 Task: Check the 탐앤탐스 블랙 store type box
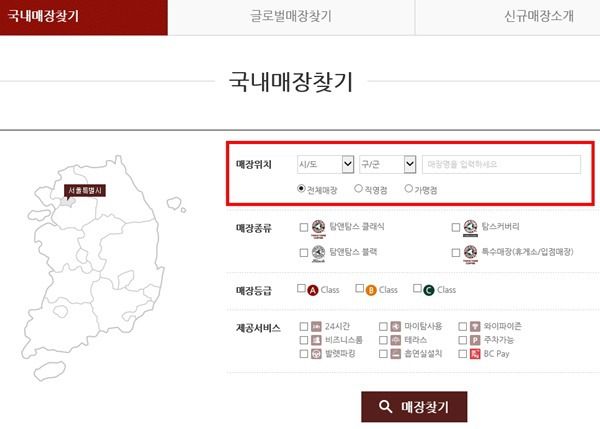(304, 253)
